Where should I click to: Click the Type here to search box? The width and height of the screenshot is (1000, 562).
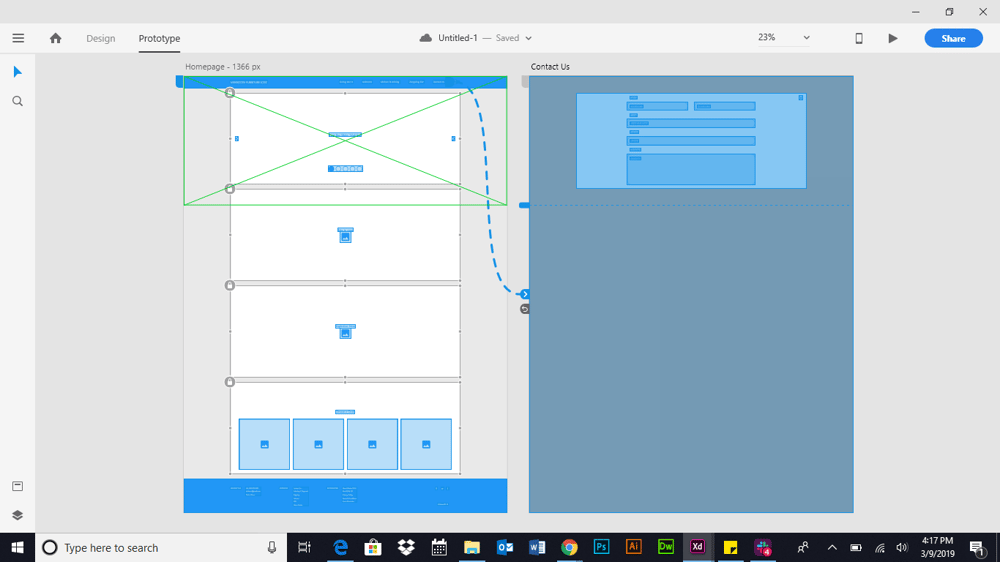click(x=161, y=547)
